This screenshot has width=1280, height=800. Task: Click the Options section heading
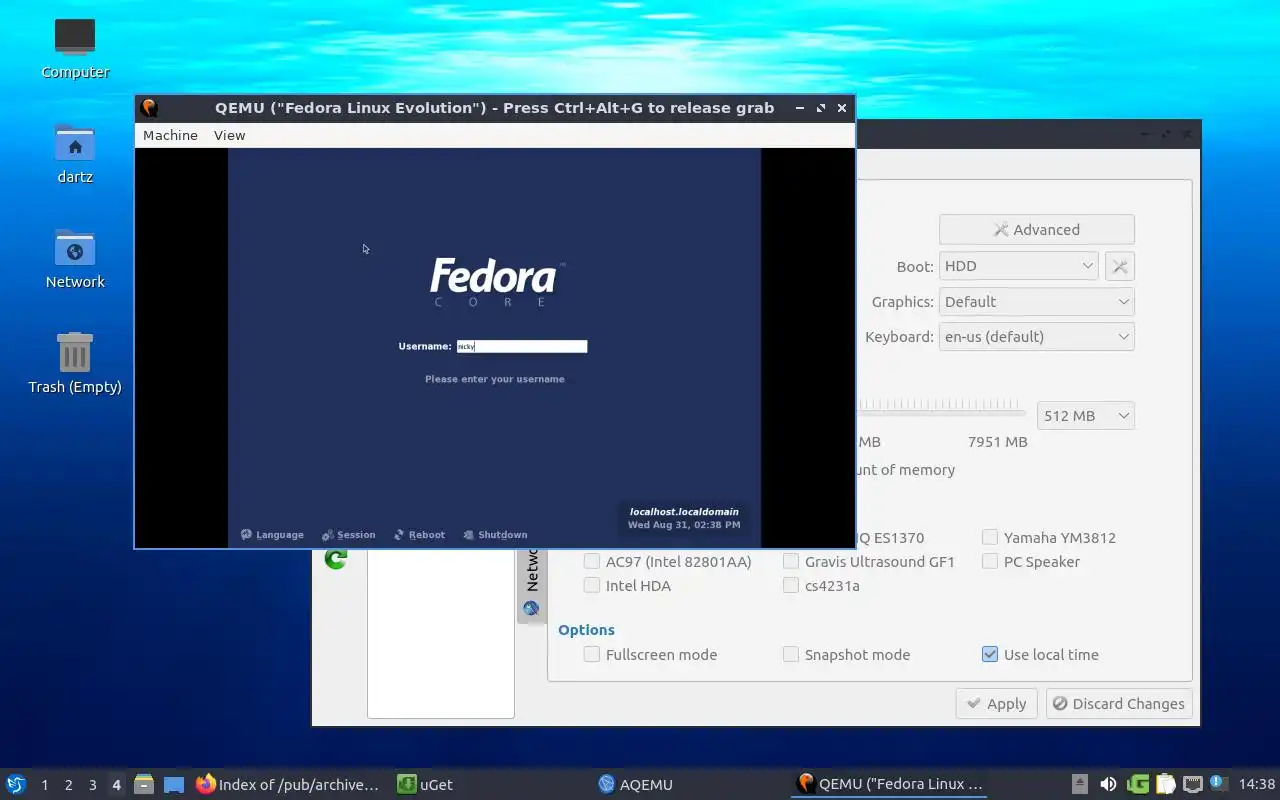[586, 630]
